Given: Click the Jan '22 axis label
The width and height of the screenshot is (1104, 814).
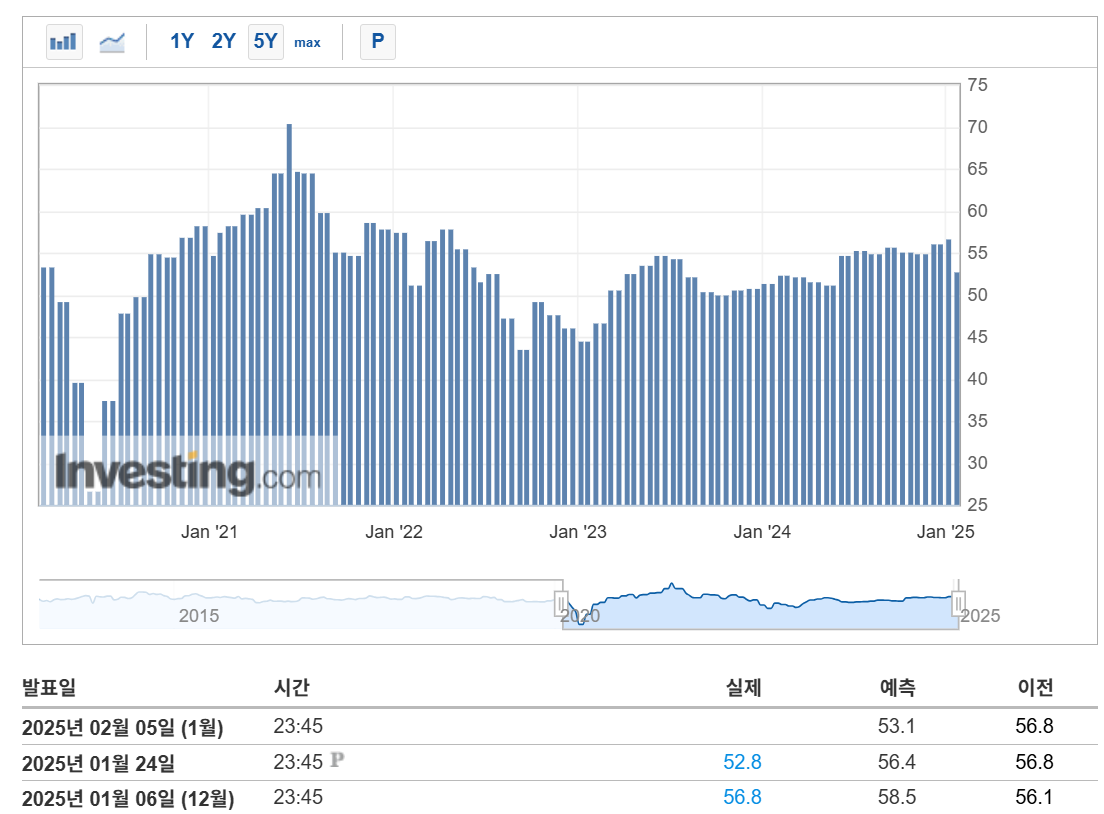Looking at the screenshot, I should coord(394,532).
